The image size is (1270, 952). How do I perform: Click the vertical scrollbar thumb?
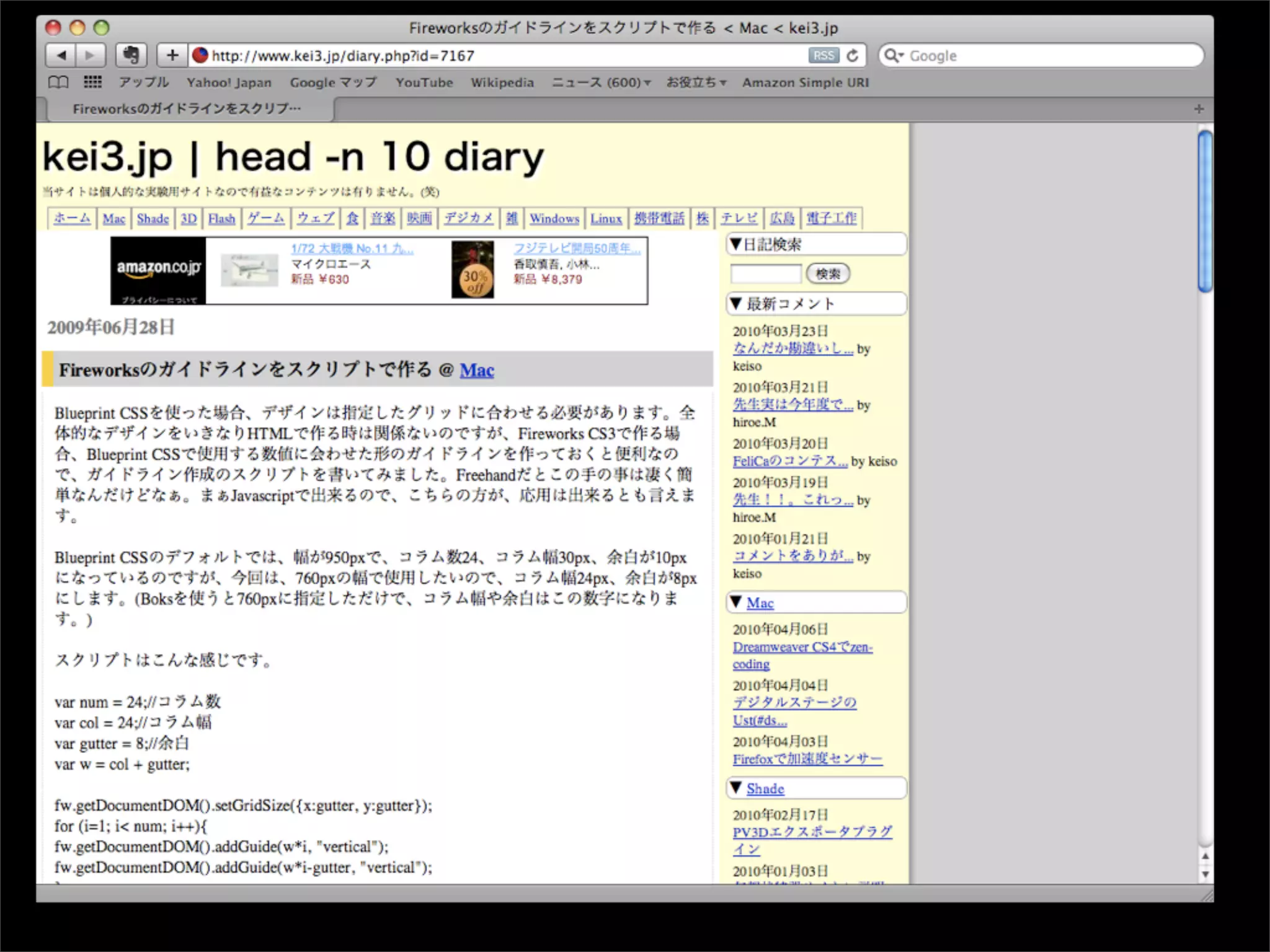point(1204,211)
